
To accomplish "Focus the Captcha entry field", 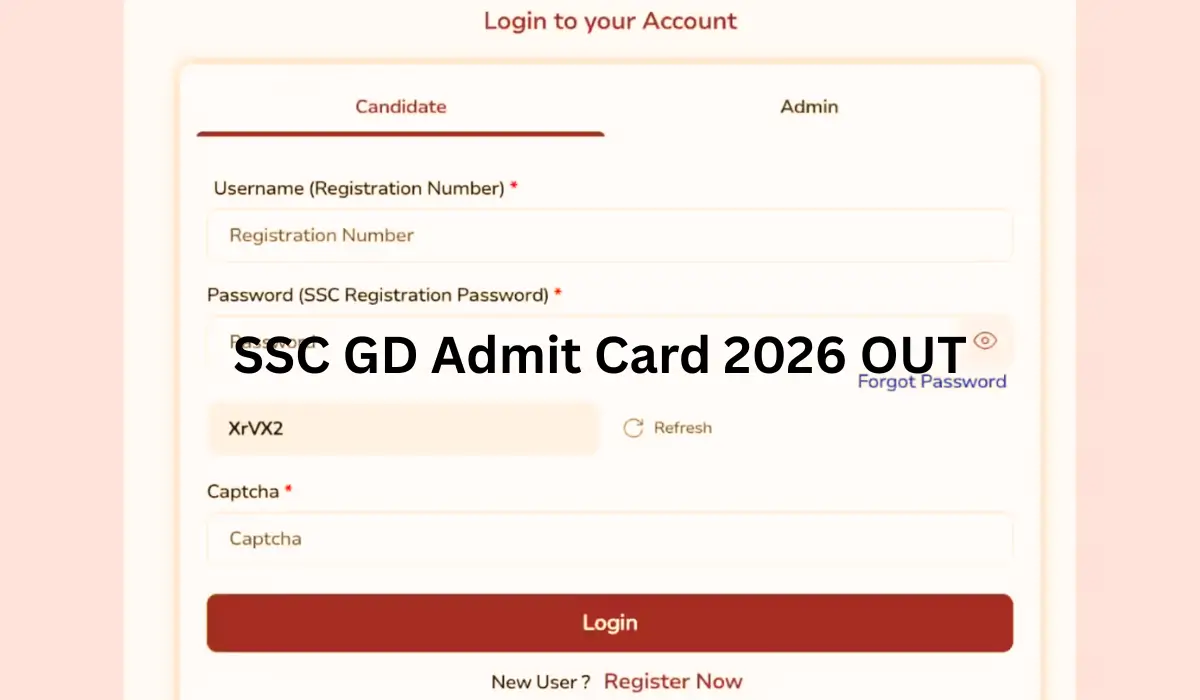I will pyautogui.click(x=610, y=538).
